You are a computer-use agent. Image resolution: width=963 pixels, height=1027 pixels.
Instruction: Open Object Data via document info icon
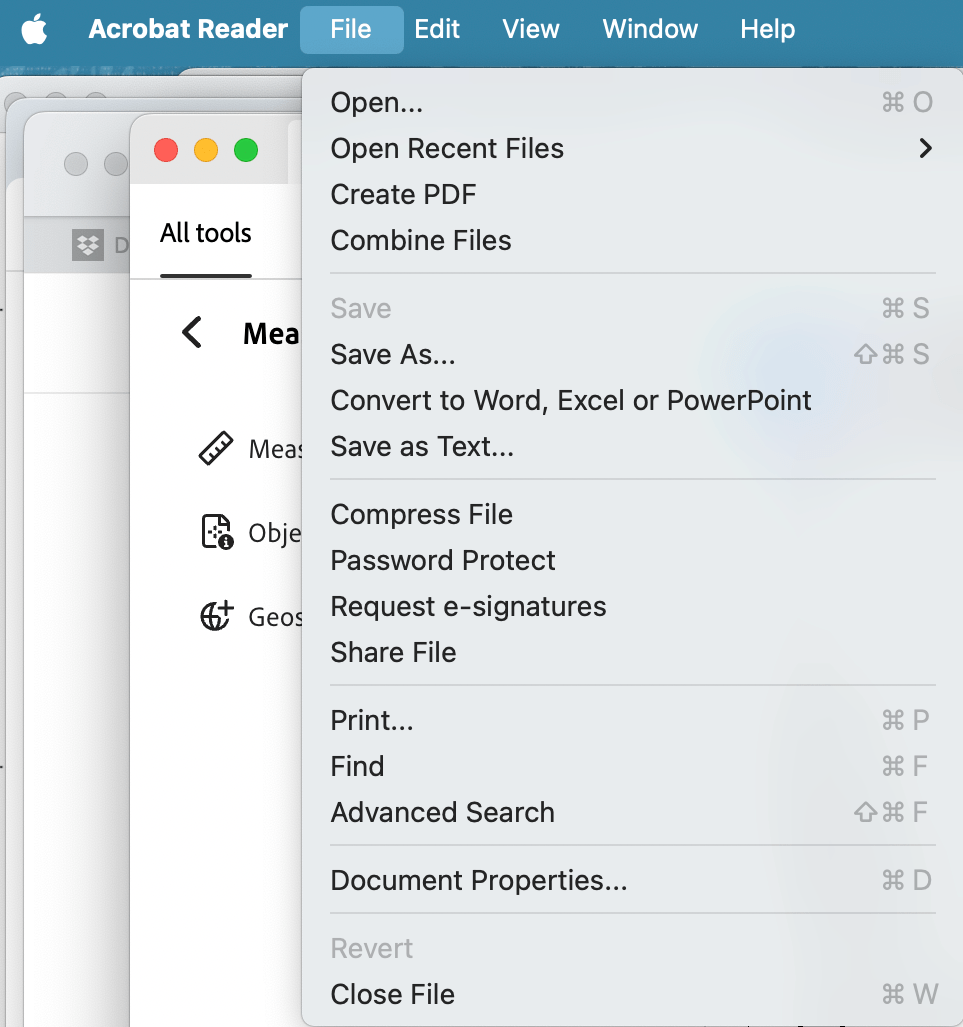216,532
